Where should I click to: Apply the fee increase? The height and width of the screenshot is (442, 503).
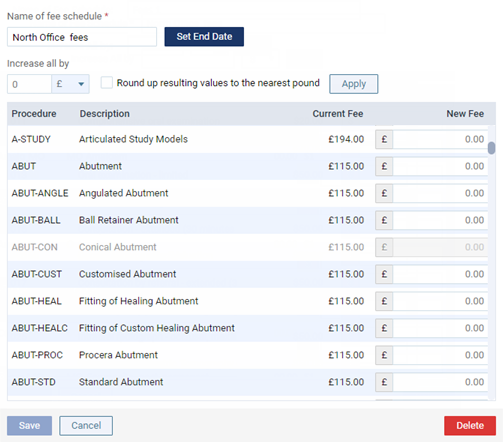pyautogui.click(x=354, y=84)
